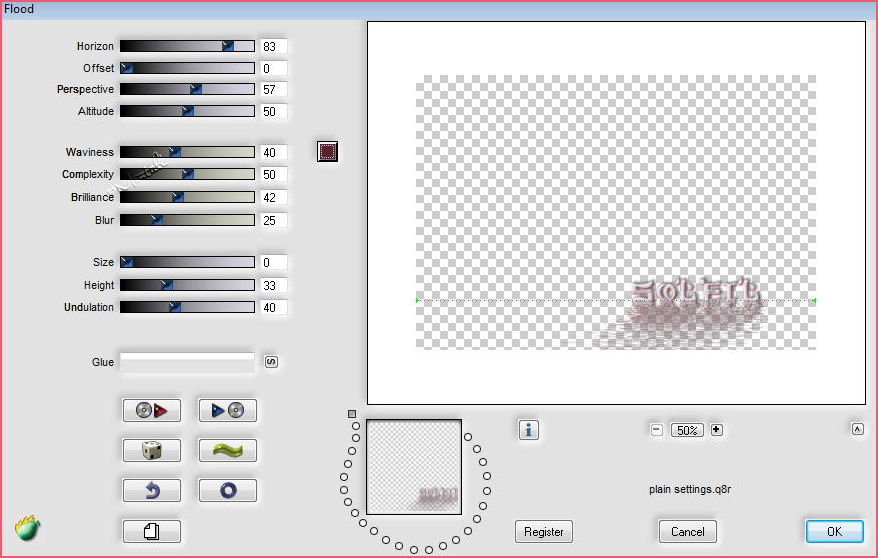Click the Horizon value field
Screen dimensions: 878x558
click(273, 47)
